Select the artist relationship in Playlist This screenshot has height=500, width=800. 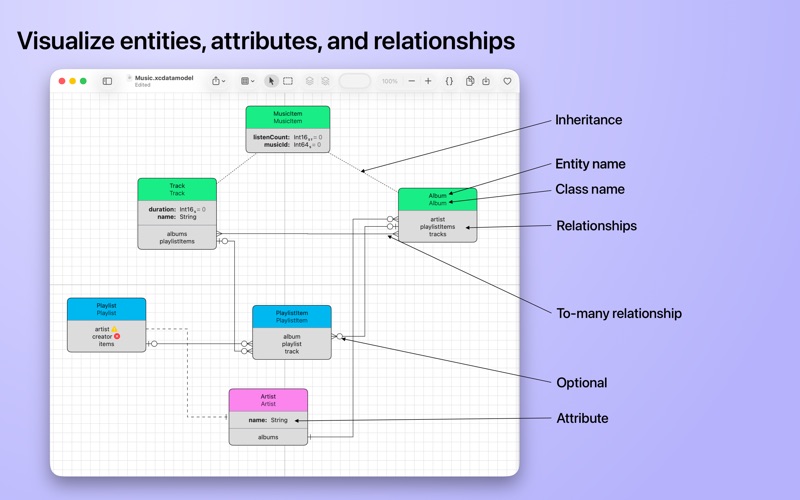pos(102,329)
